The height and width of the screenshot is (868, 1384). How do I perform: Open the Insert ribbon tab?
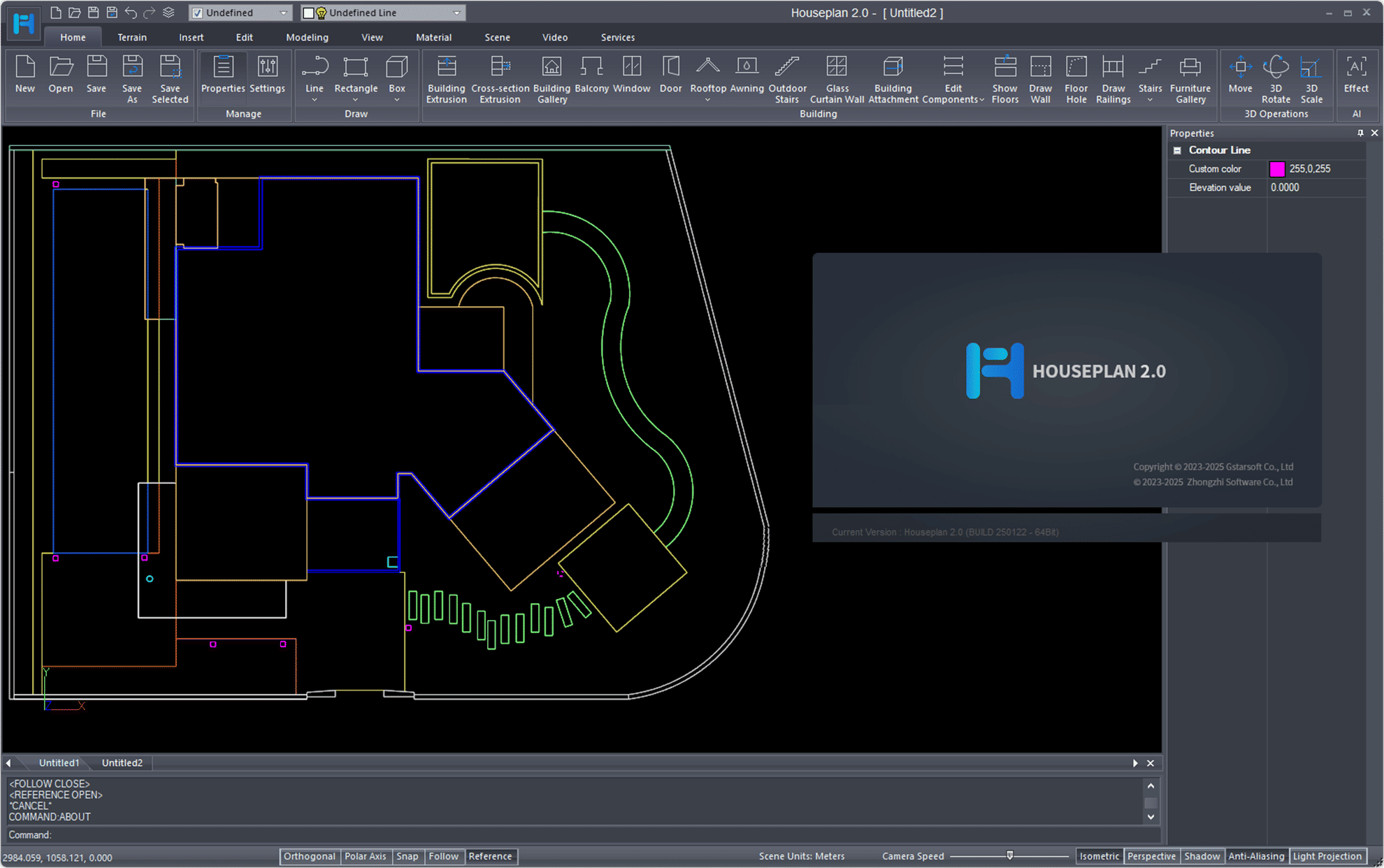pyautogui.click(x=191, y=37)
